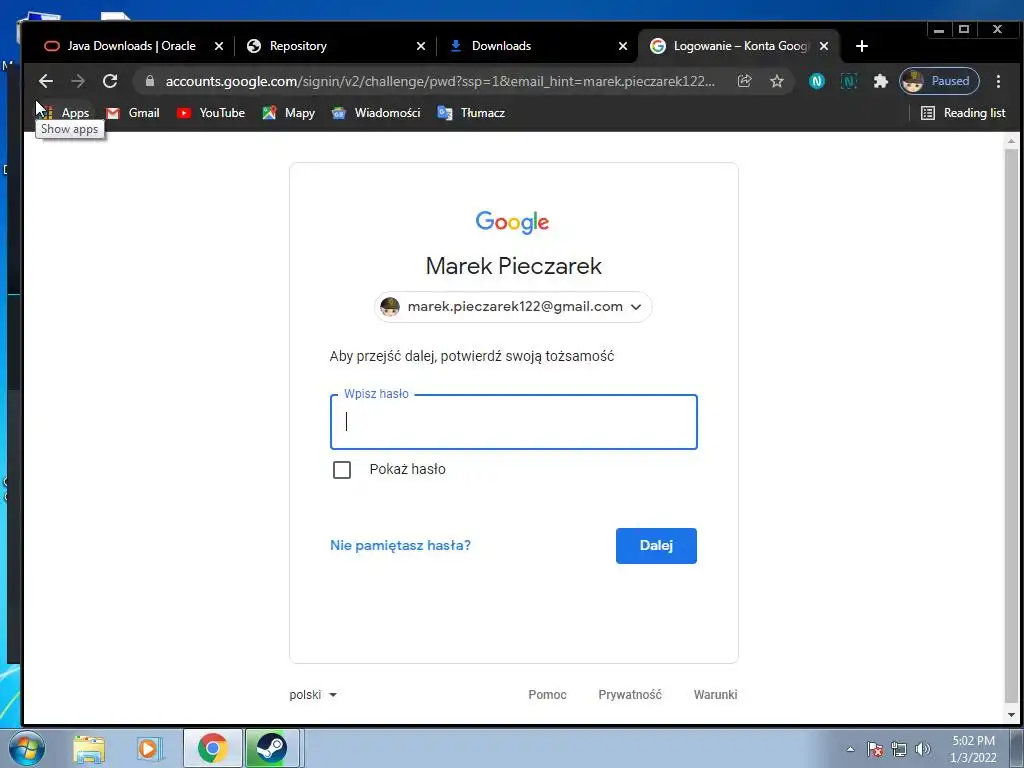Click the Google logo
This screenshot has width=1024, height=768.
coord(513,222)
